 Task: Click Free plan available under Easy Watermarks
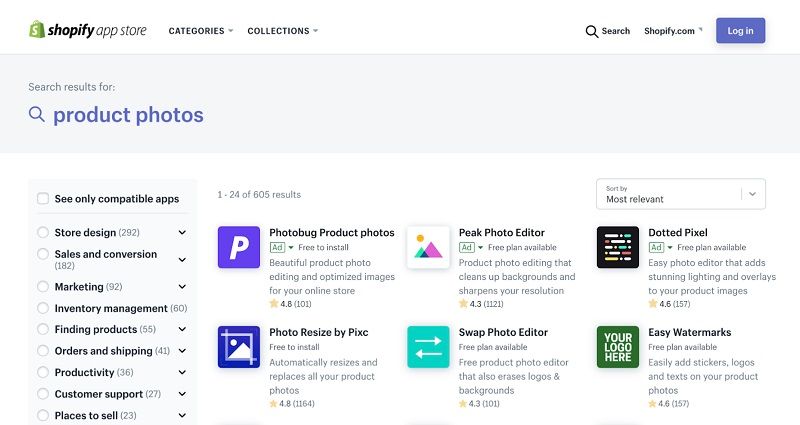tap(682, 347)
